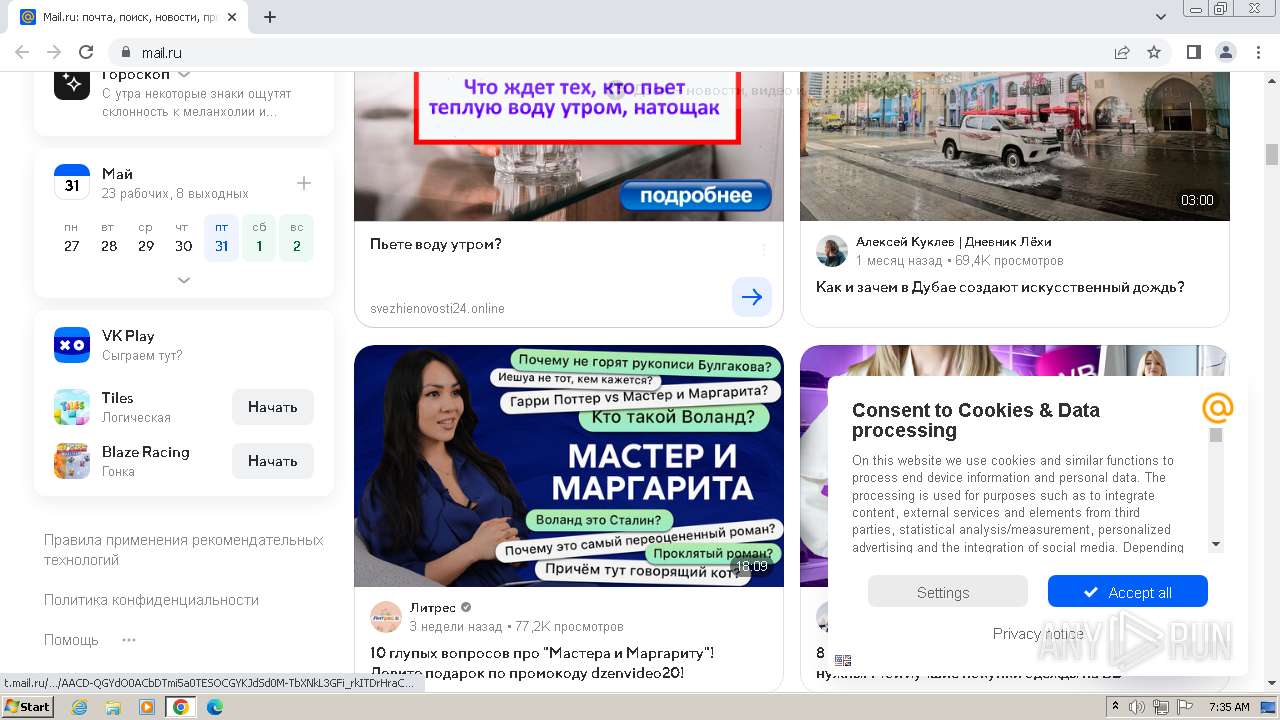The width and height of the screenshot is (1280, 720).
Task: Open a new browser tab
Action: (x=270, y=17)
